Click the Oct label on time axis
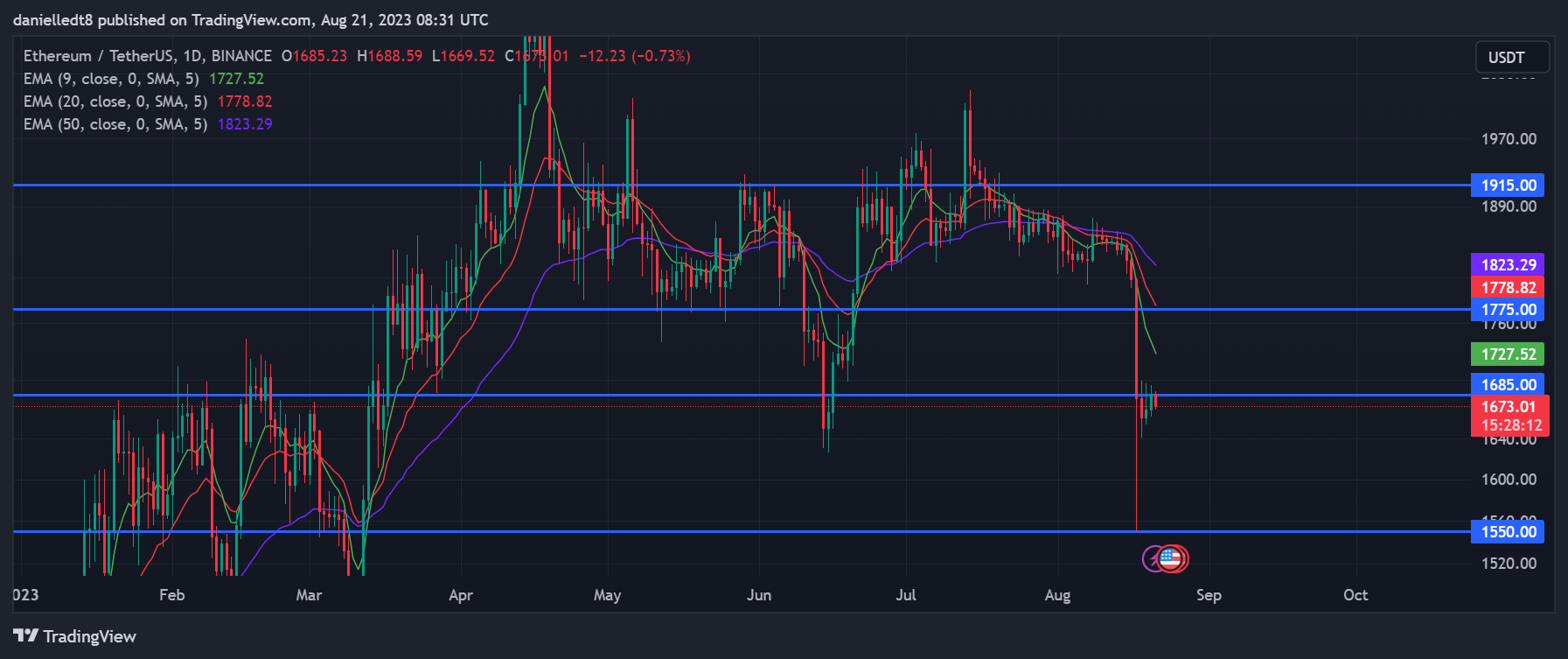Viewport: 1568px width, 659px height. [x=1355, y=595]
